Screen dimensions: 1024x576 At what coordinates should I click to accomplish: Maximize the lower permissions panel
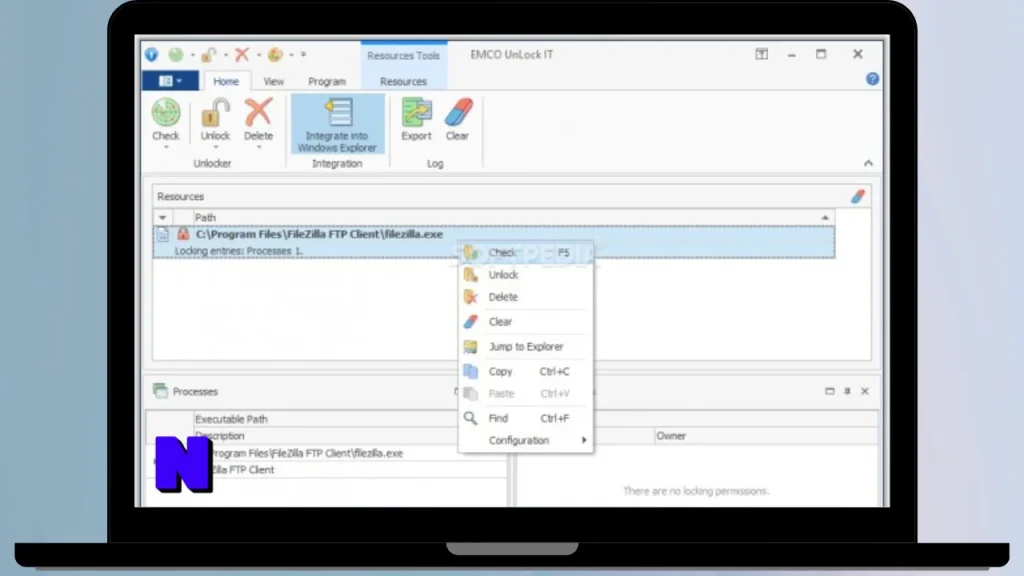829,391
